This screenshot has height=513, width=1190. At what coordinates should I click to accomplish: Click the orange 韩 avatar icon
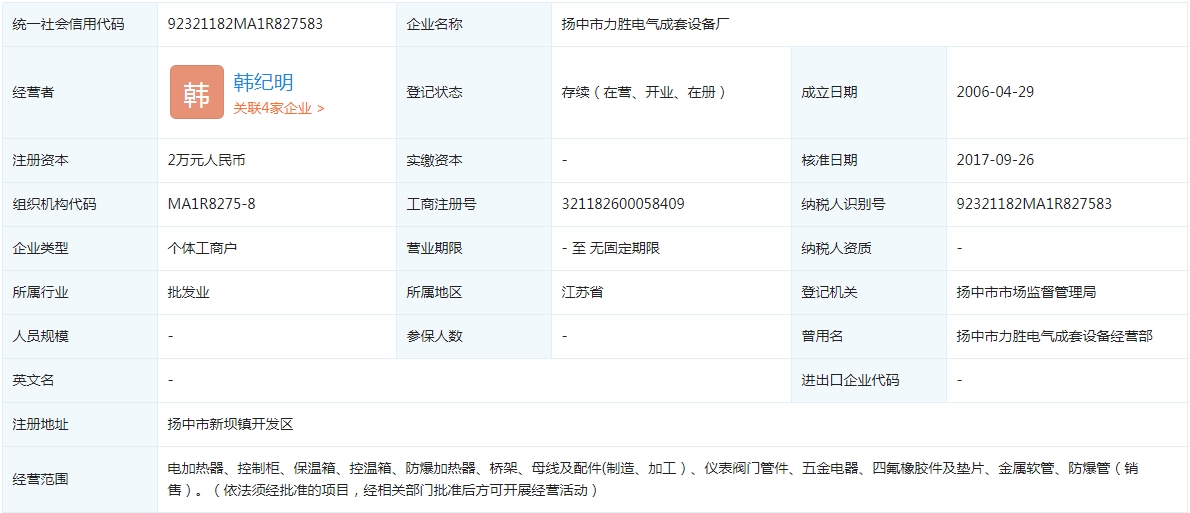click(196, 92)
